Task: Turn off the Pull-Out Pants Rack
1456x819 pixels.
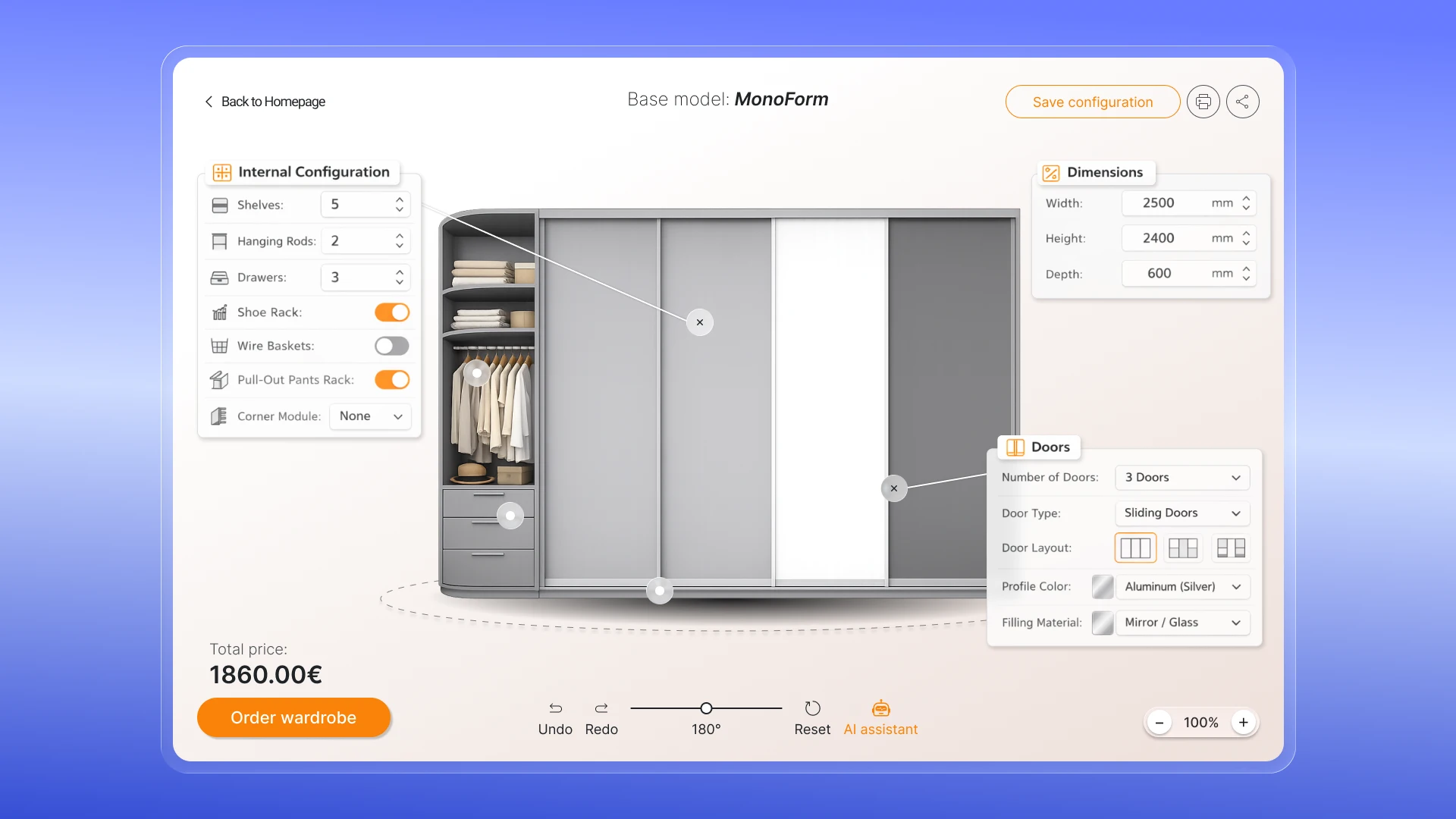Action: (x=391, y=379)
